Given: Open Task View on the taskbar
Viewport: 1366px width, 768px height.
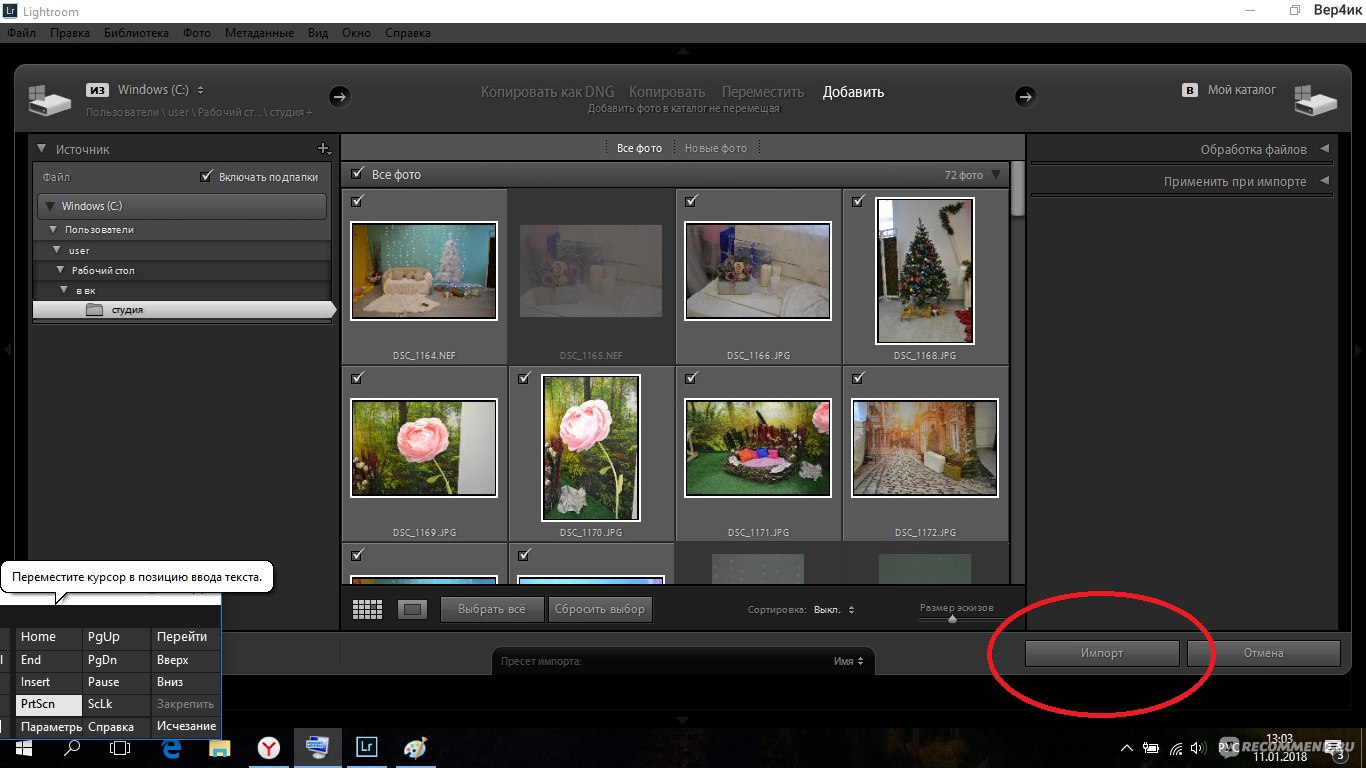Looking at the screenshot, I should [120, 747].
